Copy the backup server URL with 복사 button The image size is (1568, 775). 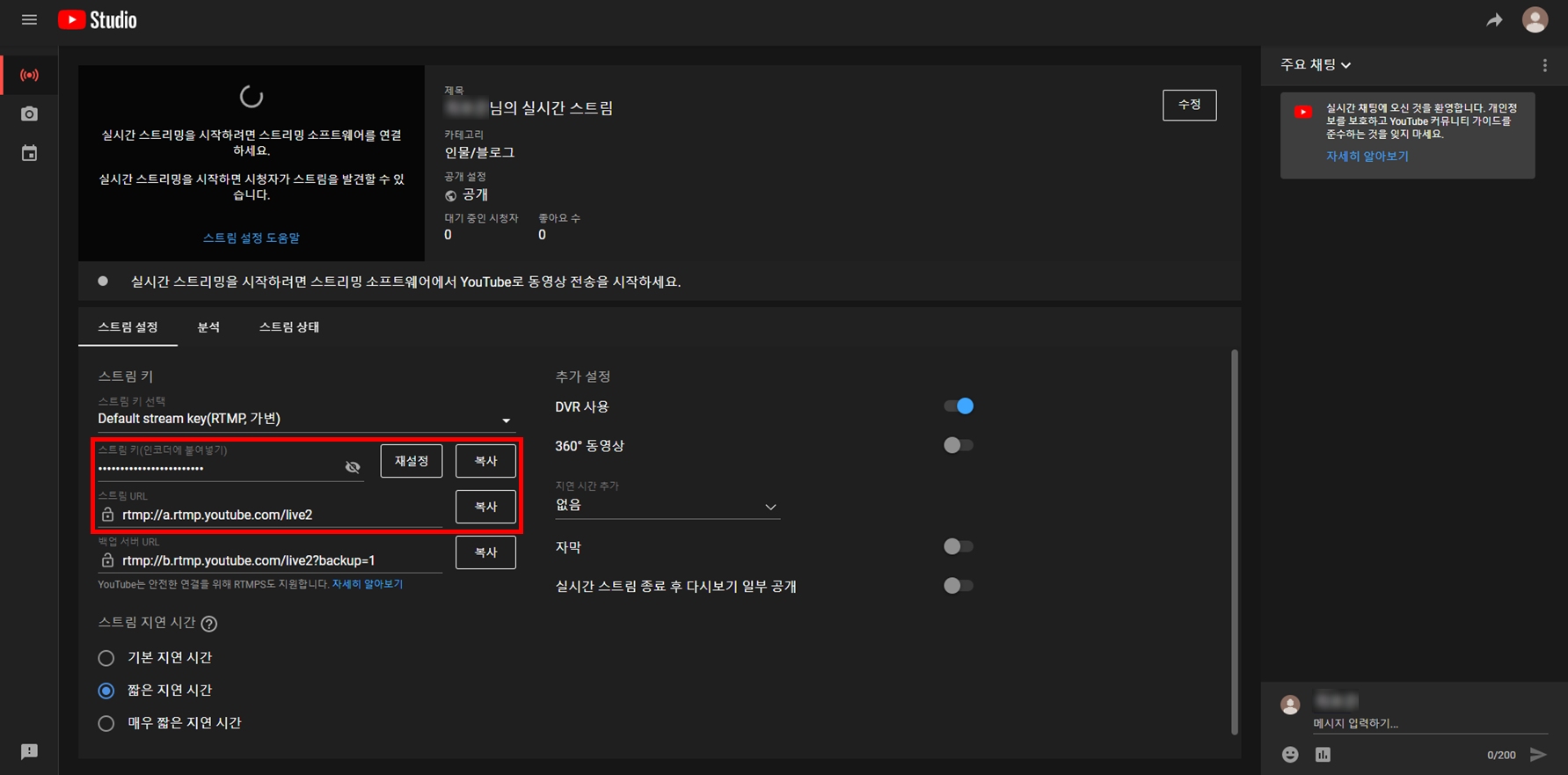click(x=485, y=552)
